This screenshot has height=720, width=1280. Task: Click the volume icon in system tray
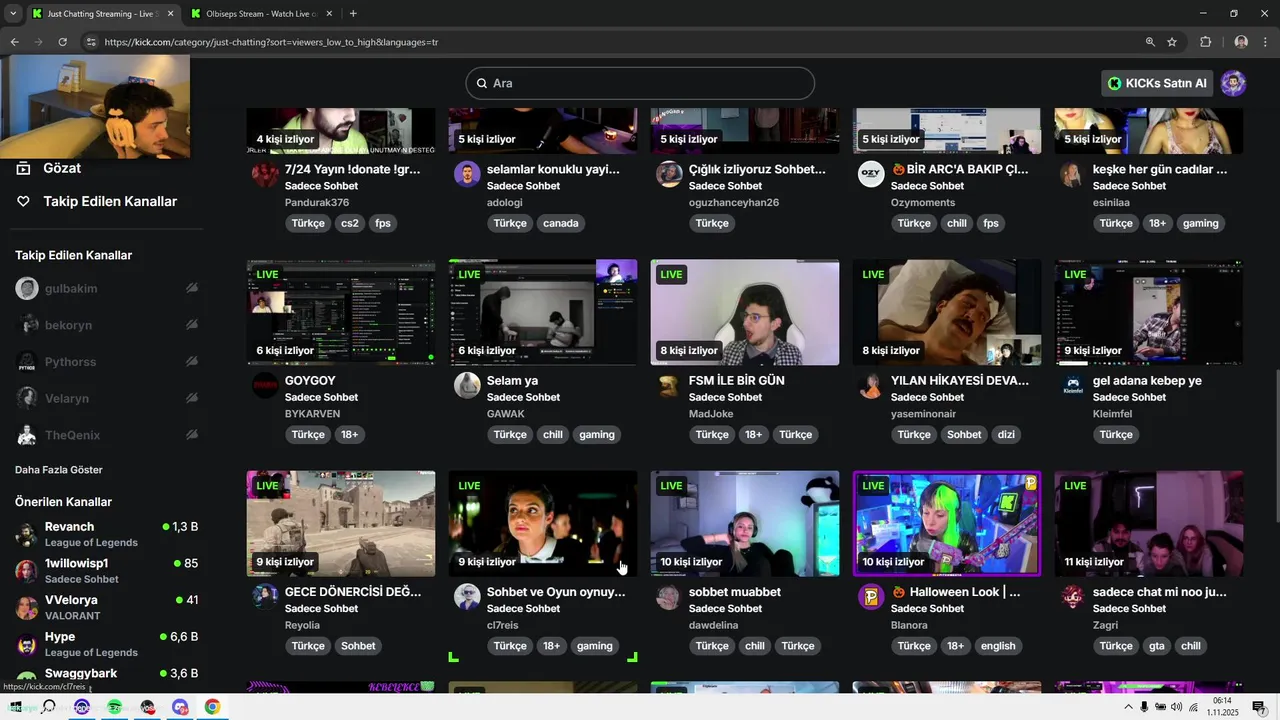coord(1176,707)
